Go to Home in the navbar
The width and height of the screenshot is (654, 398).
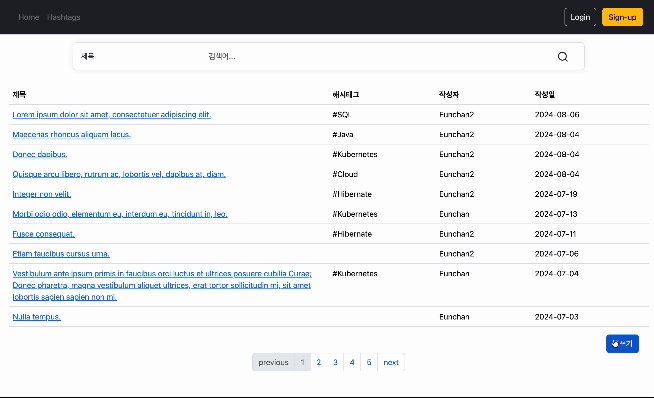click(29, 17)
